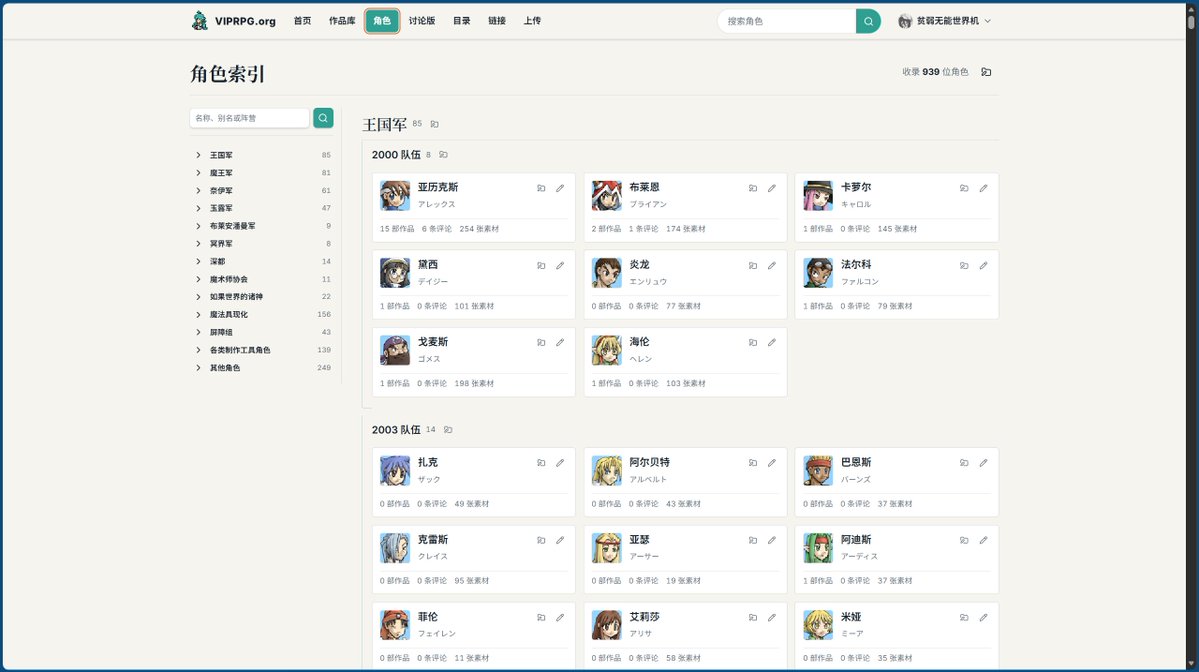Open the user account dropdown menu
Screen dimensions: 1199x672
(944, 21)
